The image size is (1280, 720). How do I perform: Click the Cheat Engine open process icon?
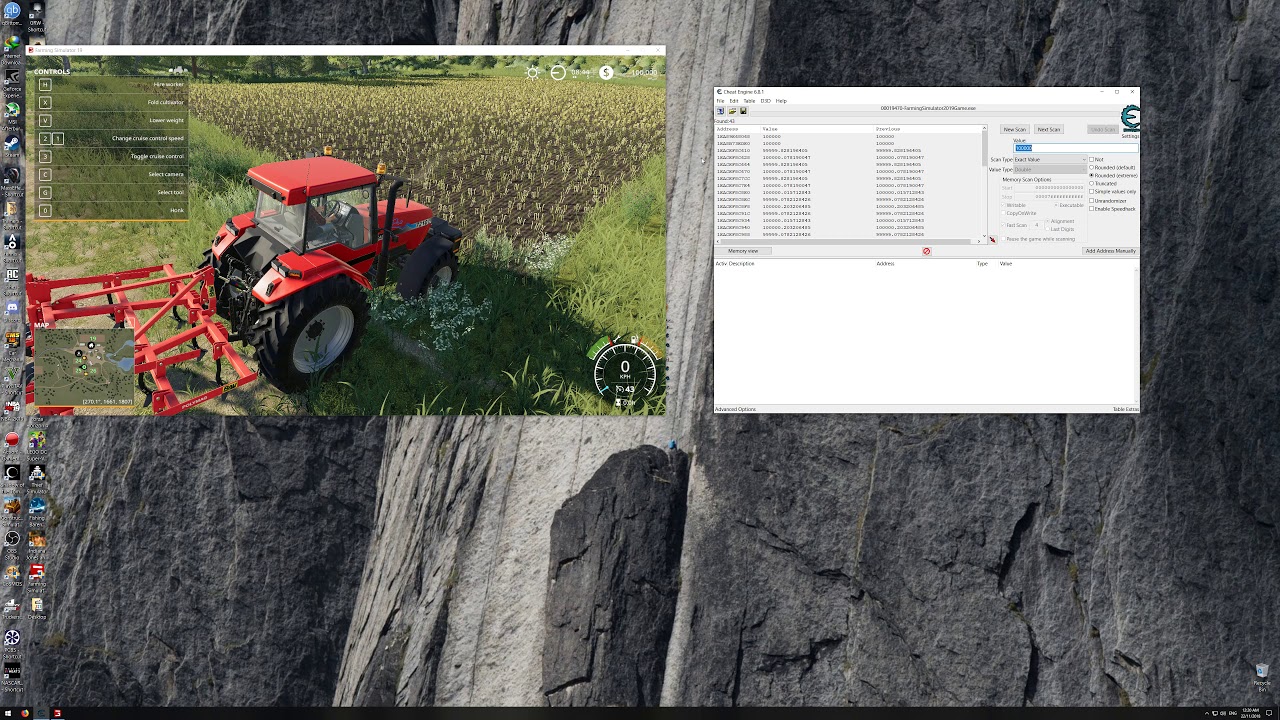[720, 111]
